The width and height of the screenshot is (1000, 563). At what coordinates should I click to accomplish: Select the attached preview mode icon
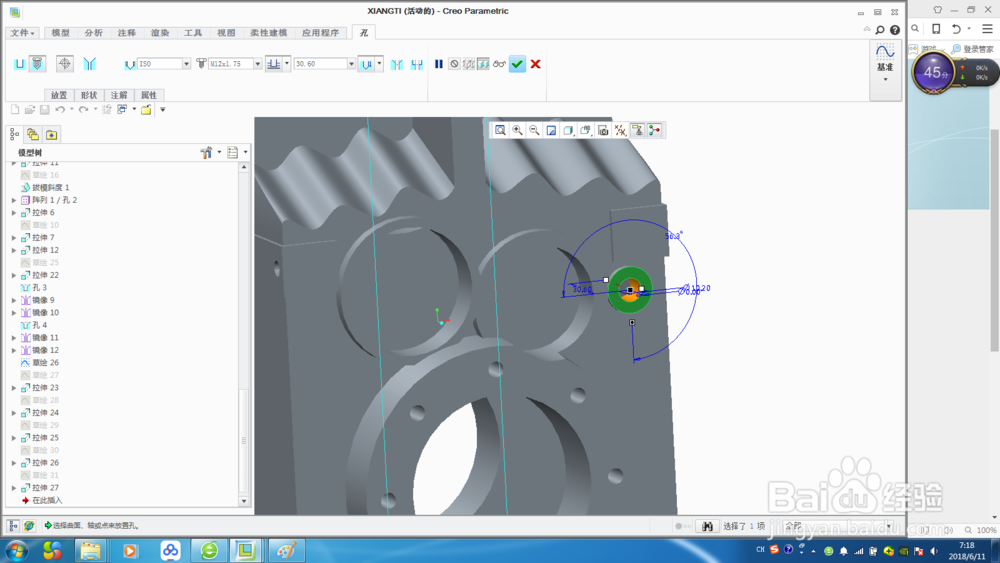(483, 64)
